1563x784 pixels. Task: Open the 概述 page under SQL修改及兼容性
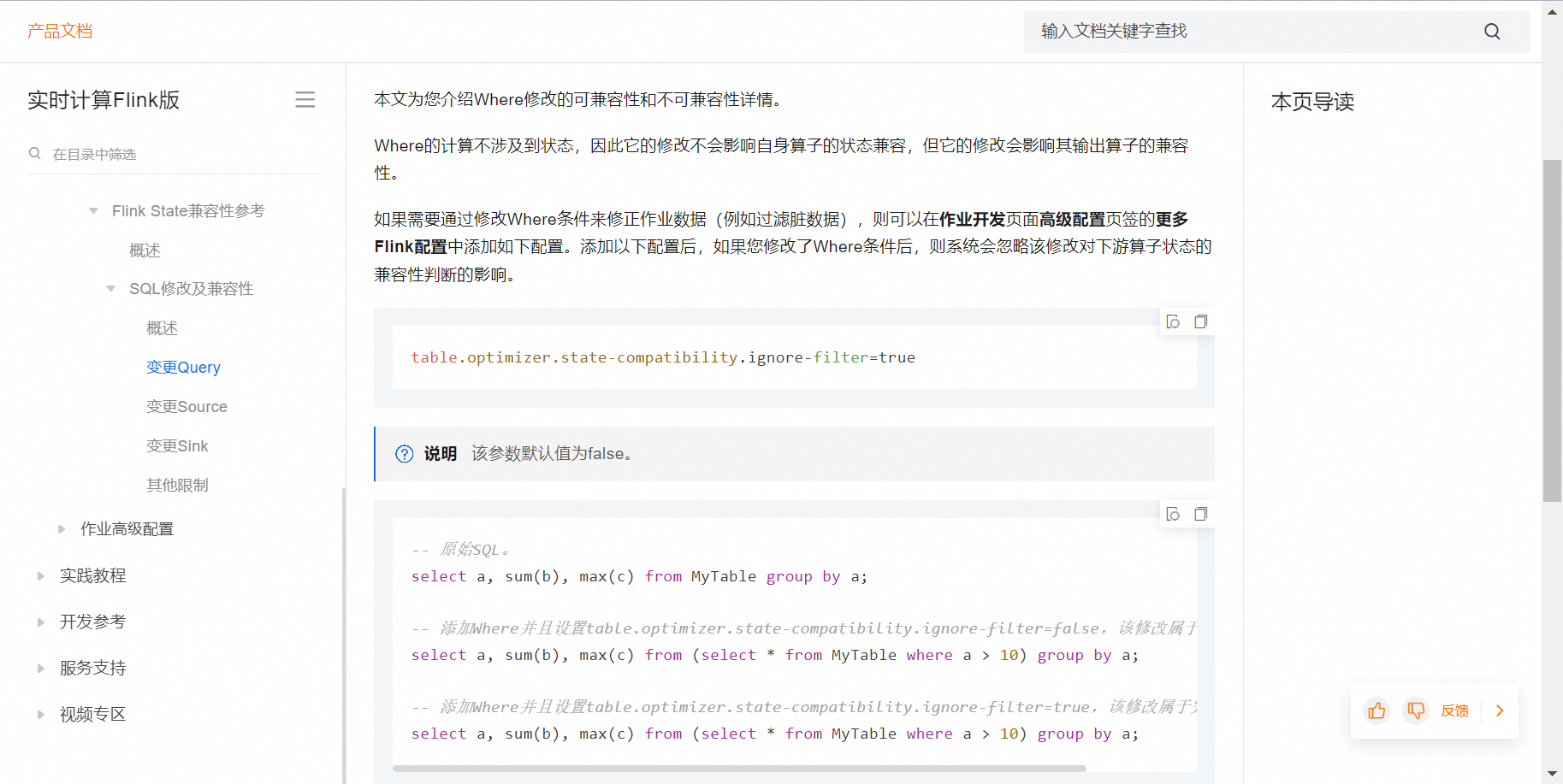tap(162, 328)
